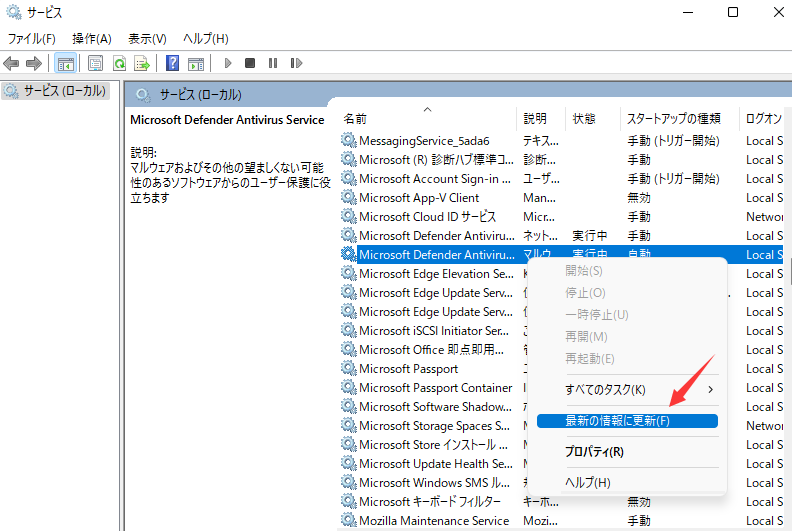Click the gear icon of MessagingService_5ada6

(x=349, y=140)
